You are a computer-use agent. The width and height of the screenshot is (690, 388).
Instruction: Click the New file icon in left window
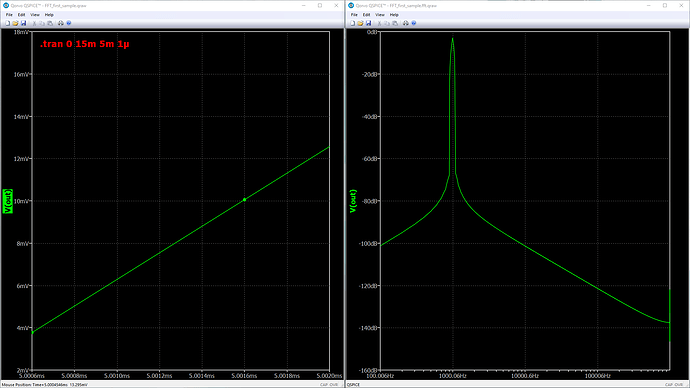[x=7, y=23]
